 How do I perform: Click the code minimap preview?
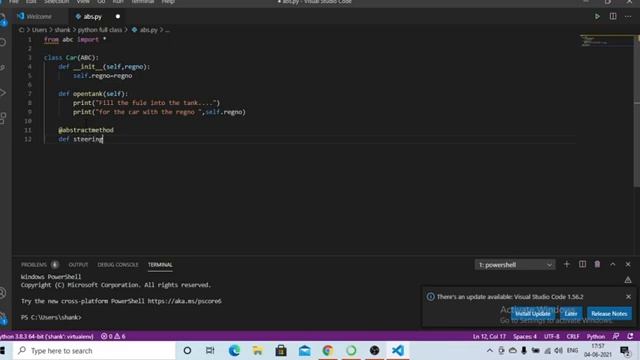[x=607, y=40]
